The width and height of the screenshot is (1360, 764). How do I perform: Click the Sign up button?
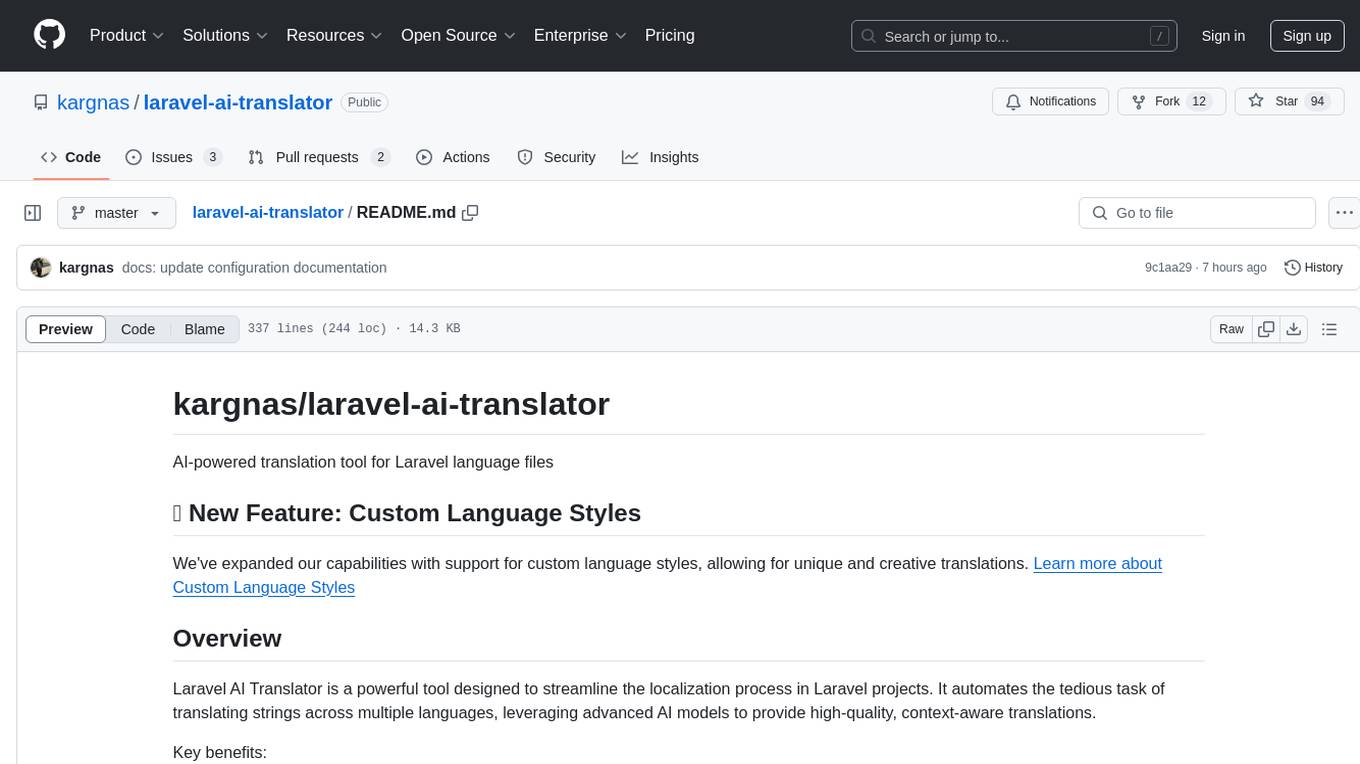(x=1307, y=36)
